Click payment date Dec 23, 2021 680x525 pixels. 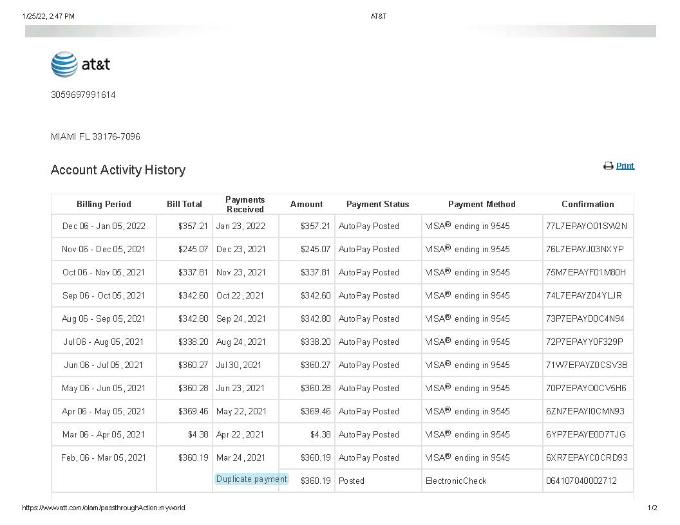pyautogui.click(x=241, y=249)
